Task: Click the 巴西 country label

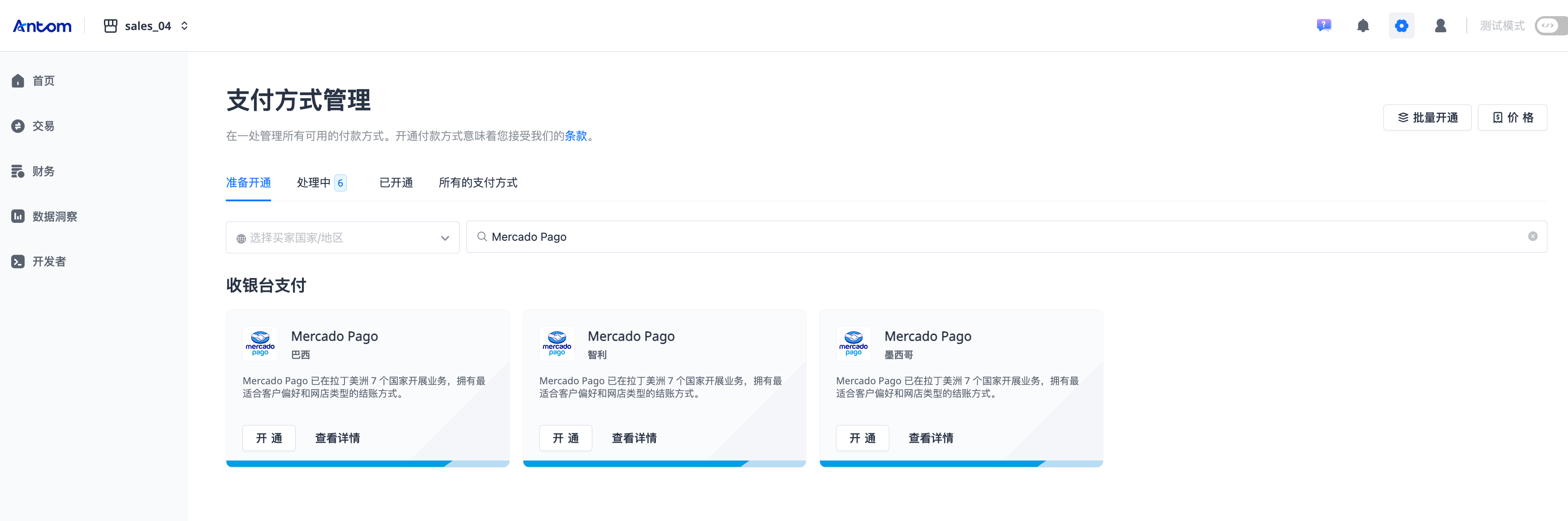Action: pos(300,355)
